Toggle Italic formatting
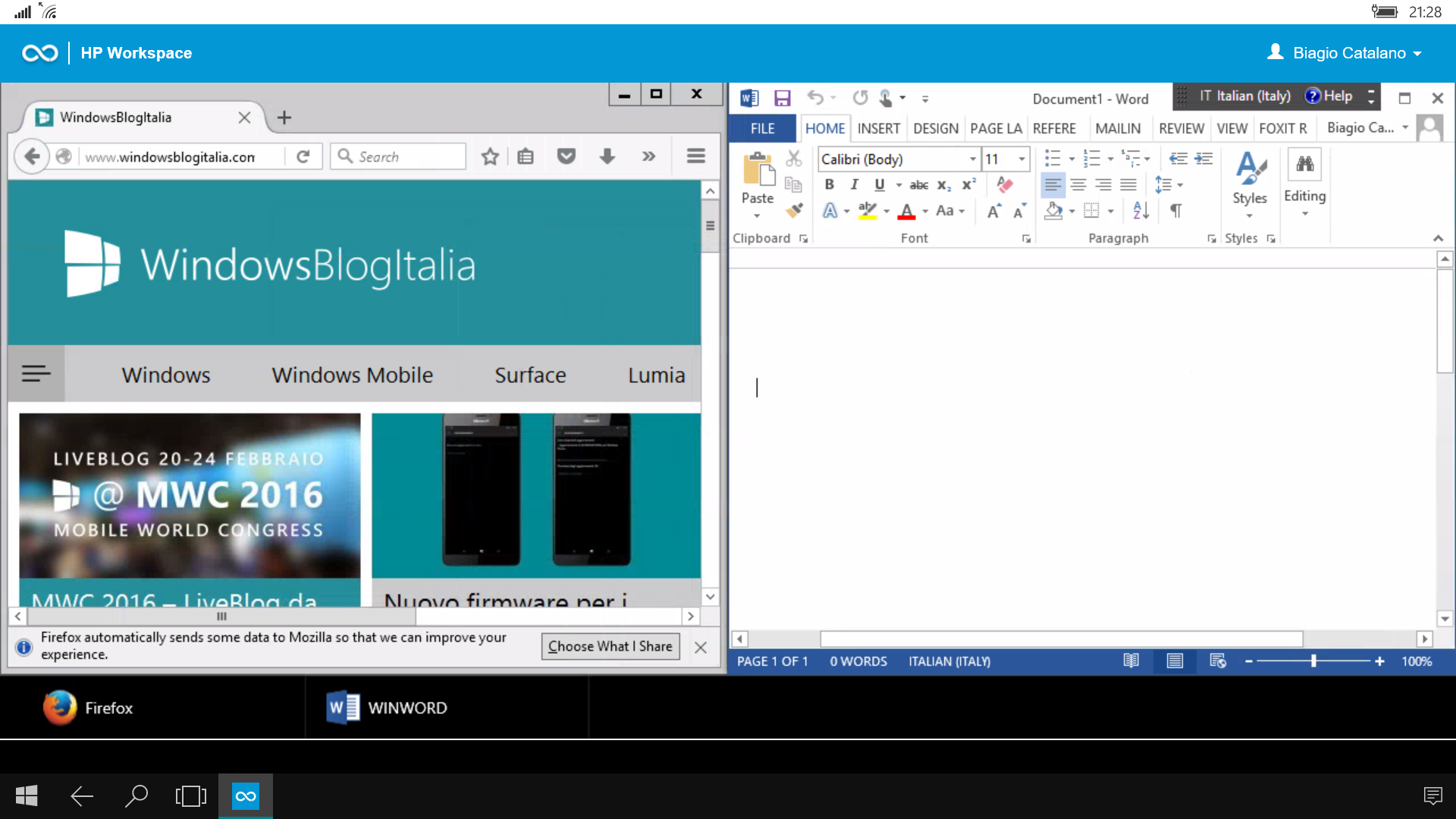 [x=855, y=184]
